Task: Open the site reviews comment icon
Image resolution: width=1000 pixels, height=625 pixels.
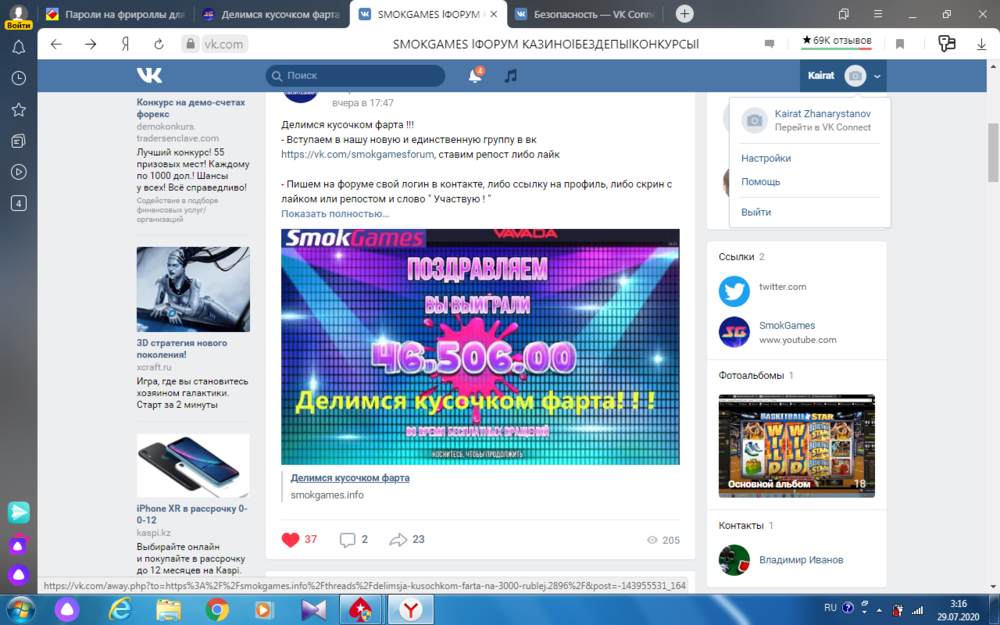Action: pyautogui.click(x=769, y=44)
